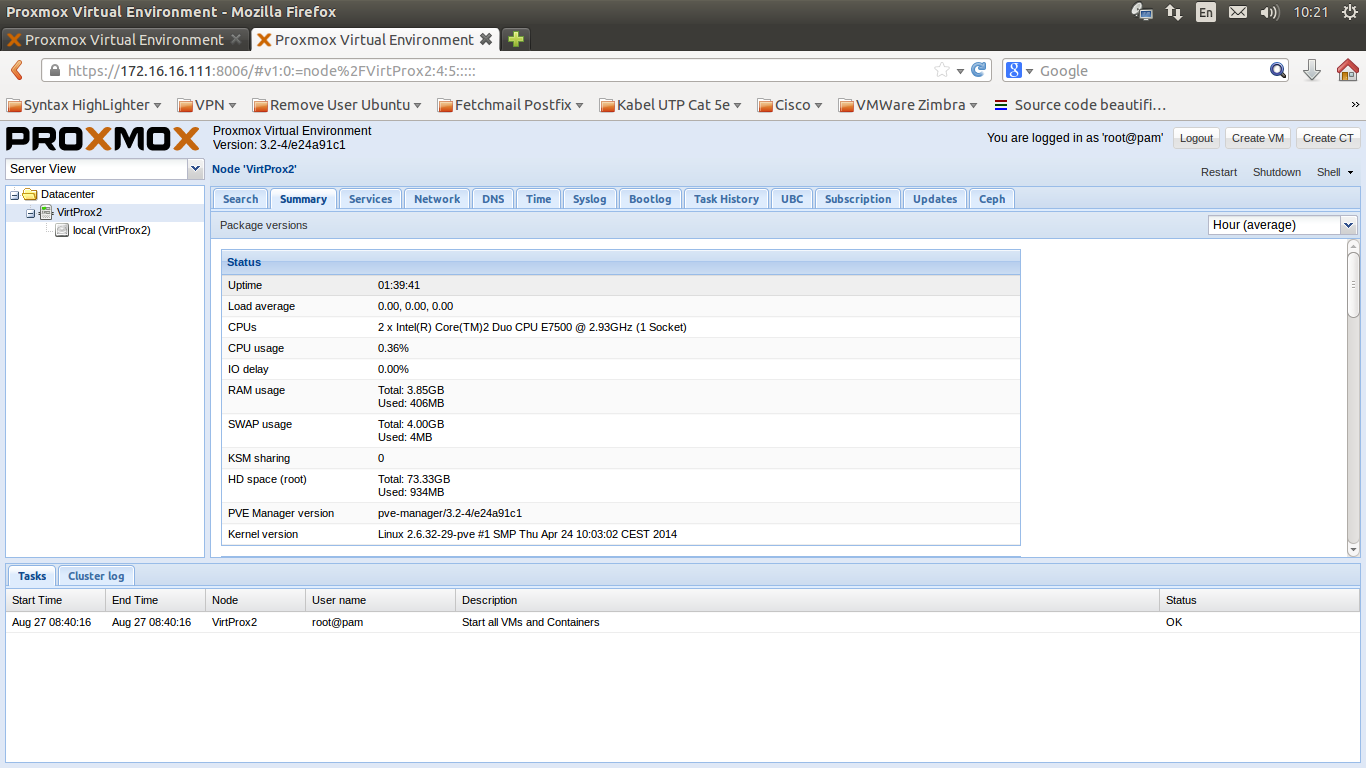Click the local storage disk icon

[x=62, y=230]
